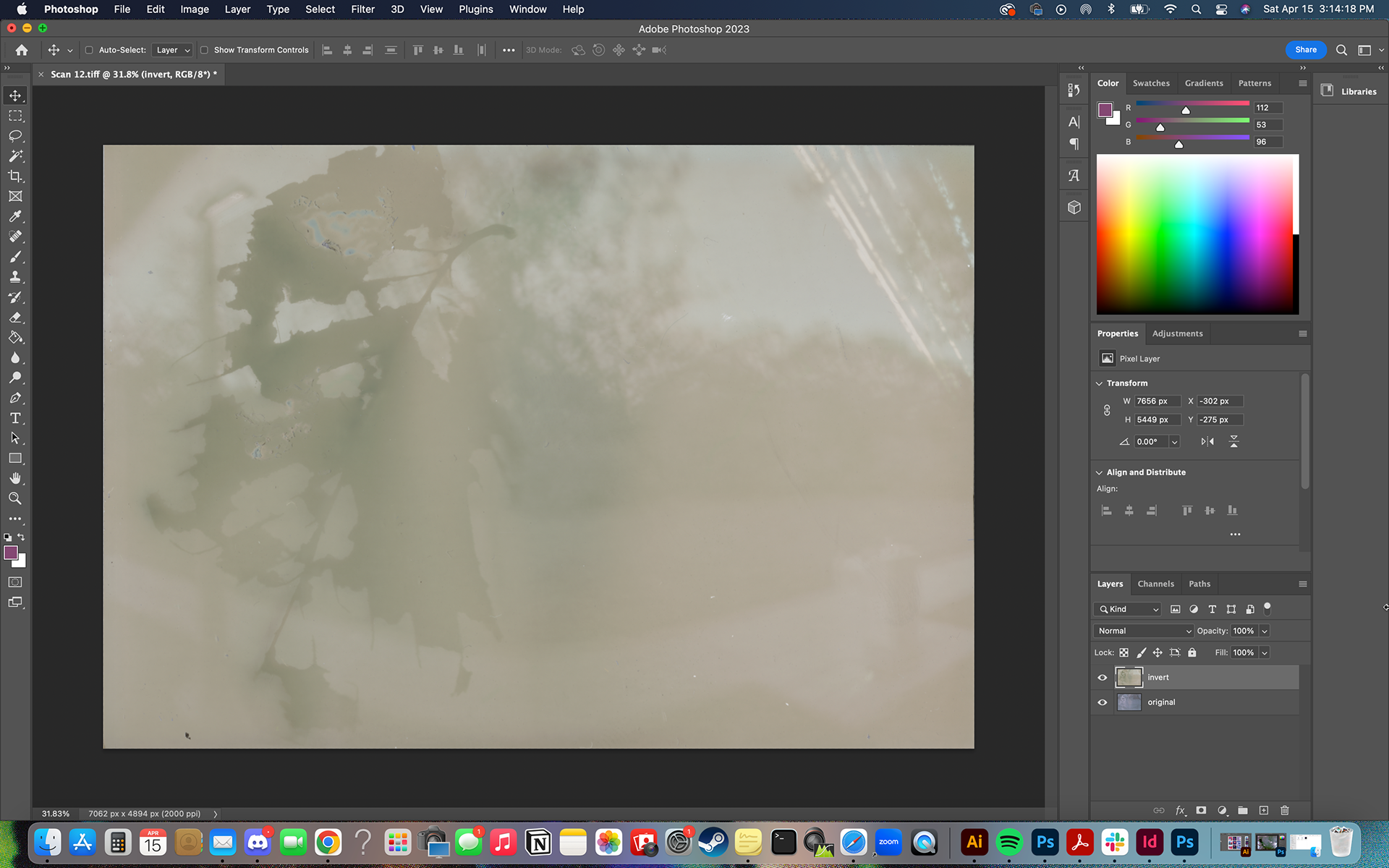Select the original layer thumbnail
The width and height of the screenshot is (1389, 868).
[1129, 702]
